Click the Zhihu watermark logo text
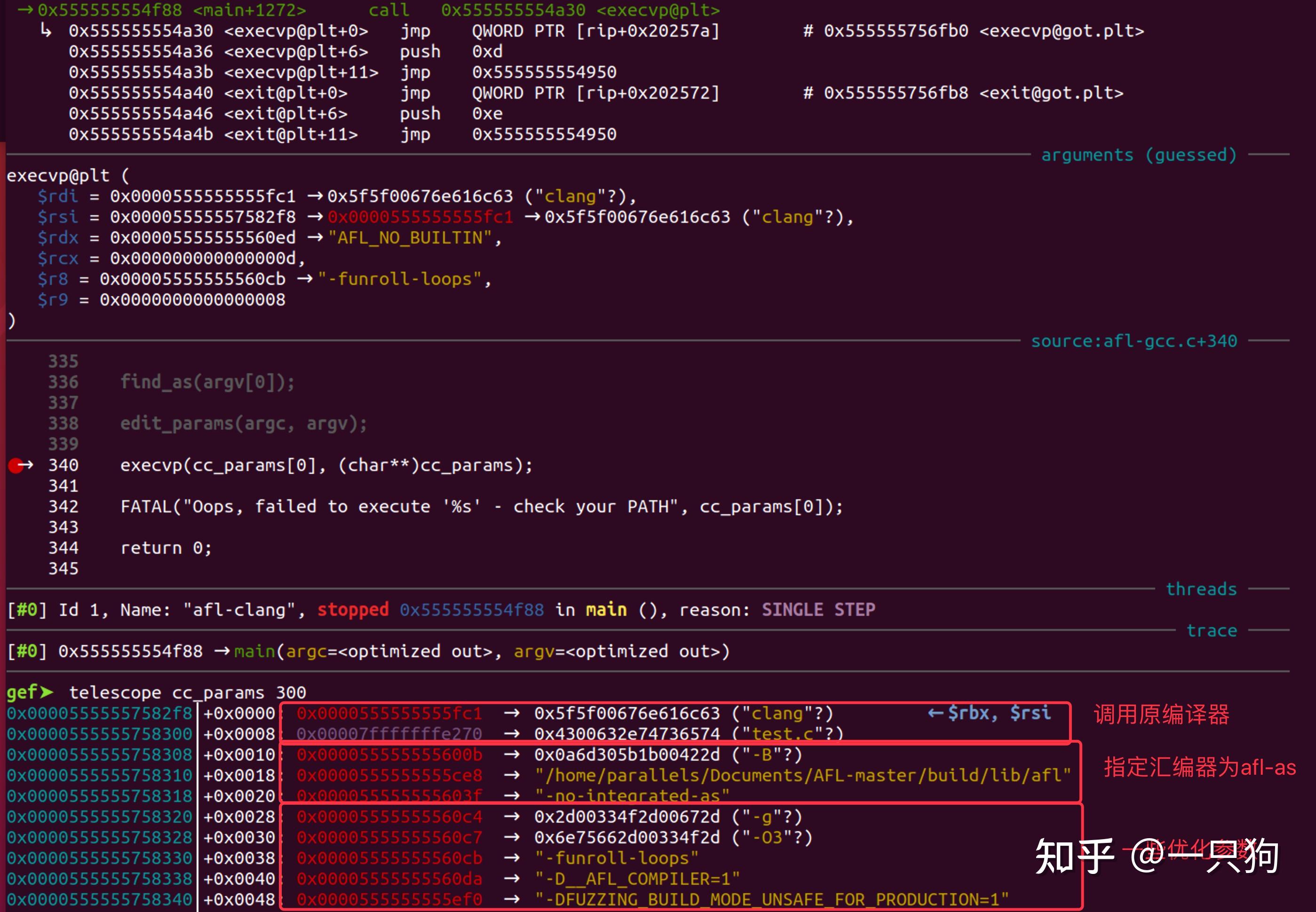The image size is (1316, 912). click(1075, 857)
